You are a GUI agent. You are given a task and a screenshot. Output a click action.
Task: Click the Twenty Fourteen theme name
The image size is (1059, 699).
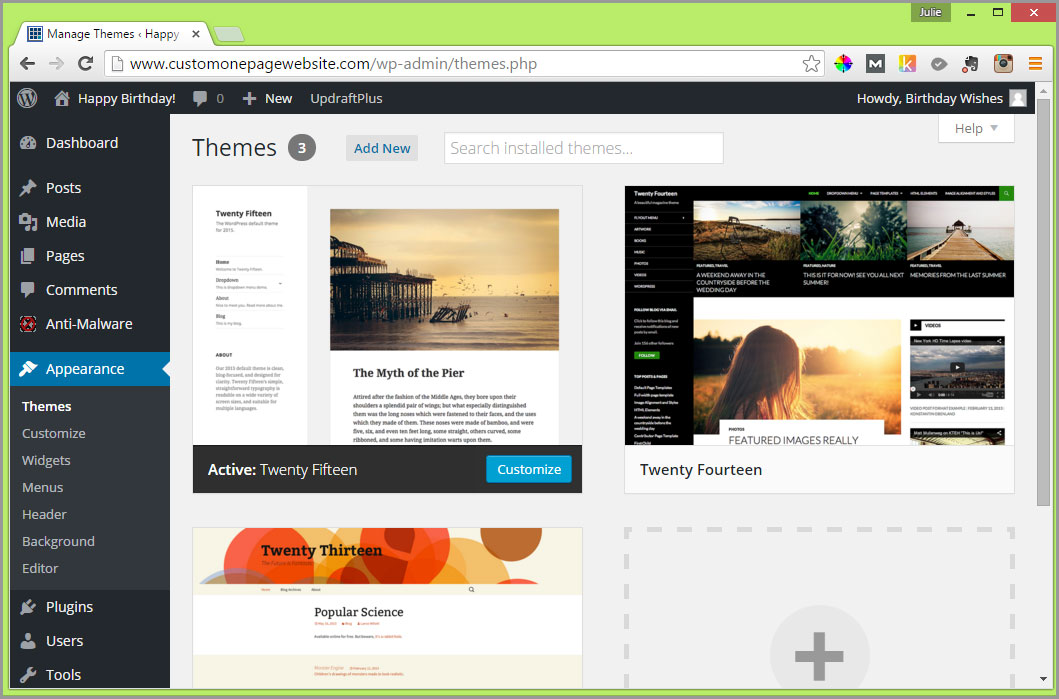pyautogui.click(x=701, y=469)
